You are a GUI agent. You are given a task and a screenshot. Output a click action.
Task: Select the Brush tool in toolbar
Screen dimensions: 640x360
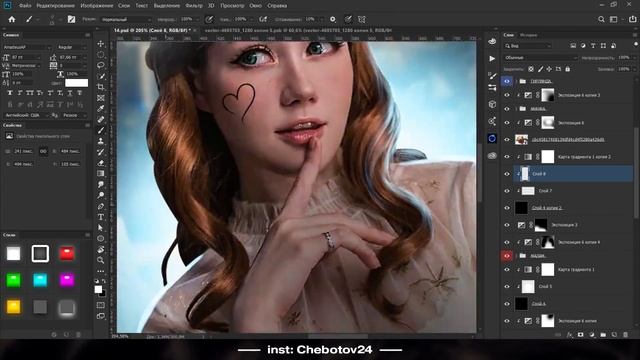coord(101,130)
